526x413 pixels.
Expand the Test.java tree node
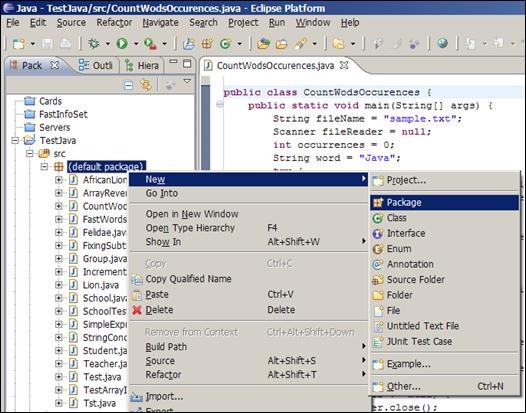(59, 377)
